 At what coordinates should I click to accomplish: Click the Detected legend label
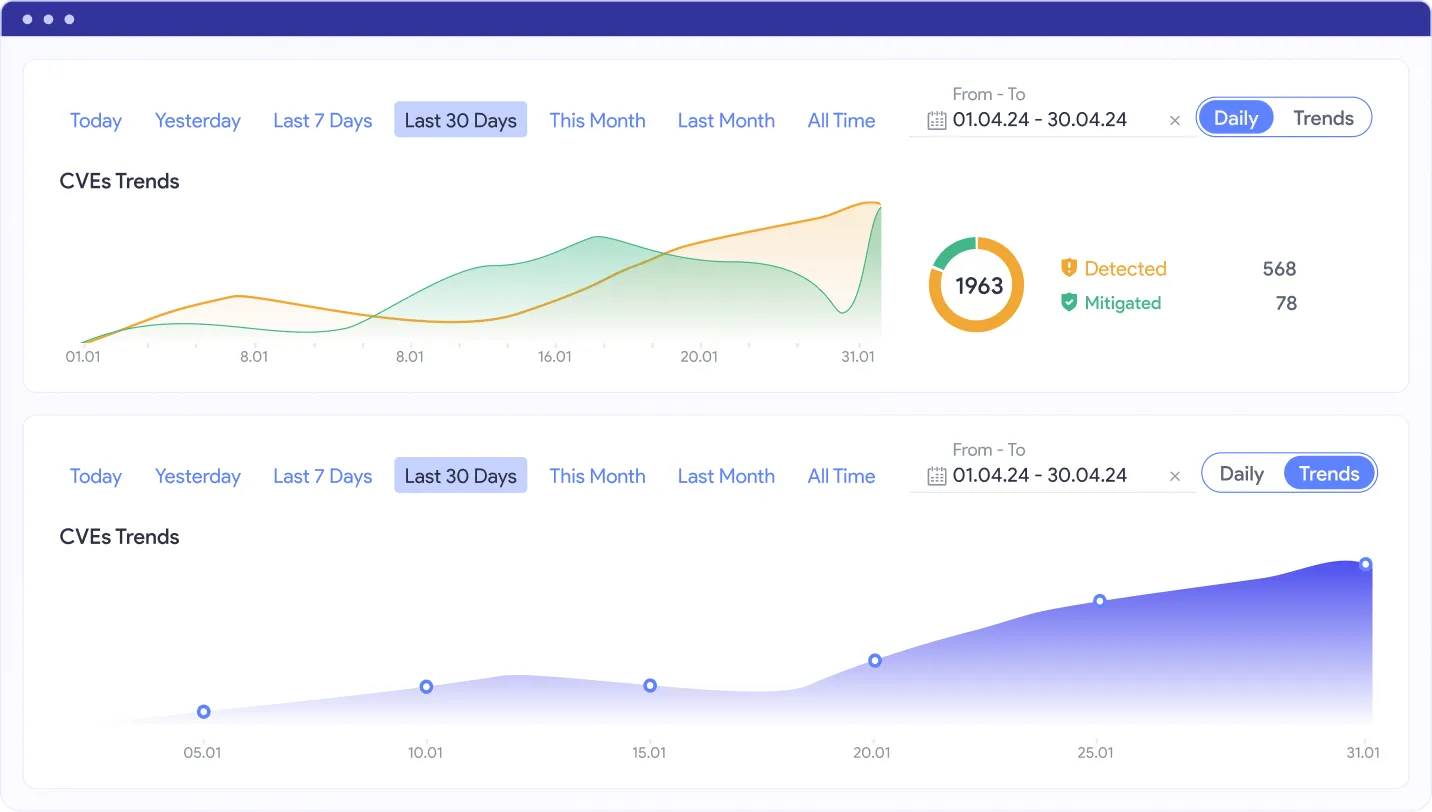[1125, 268]
